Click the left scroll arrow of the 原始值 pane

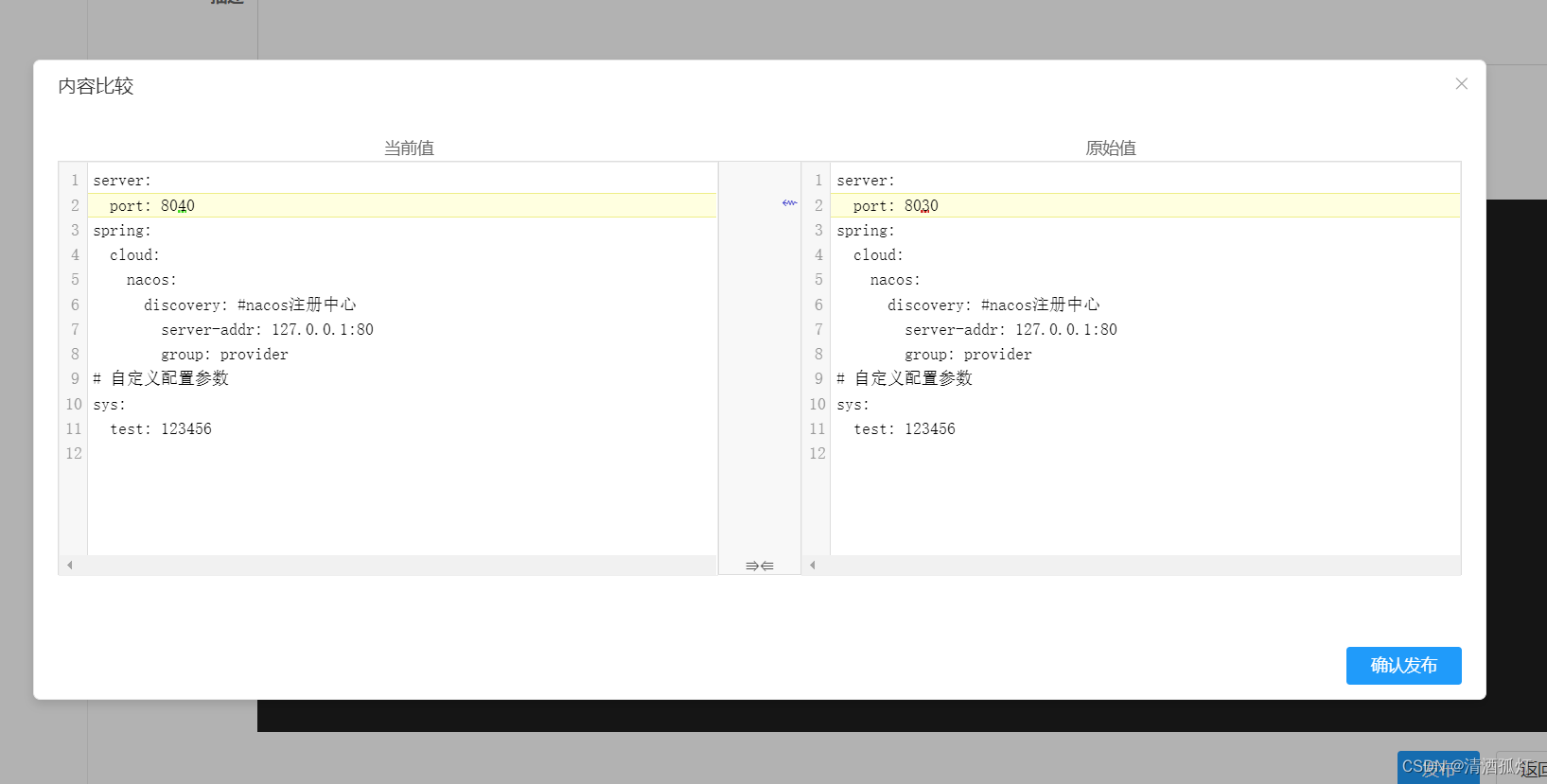point(812,566)
